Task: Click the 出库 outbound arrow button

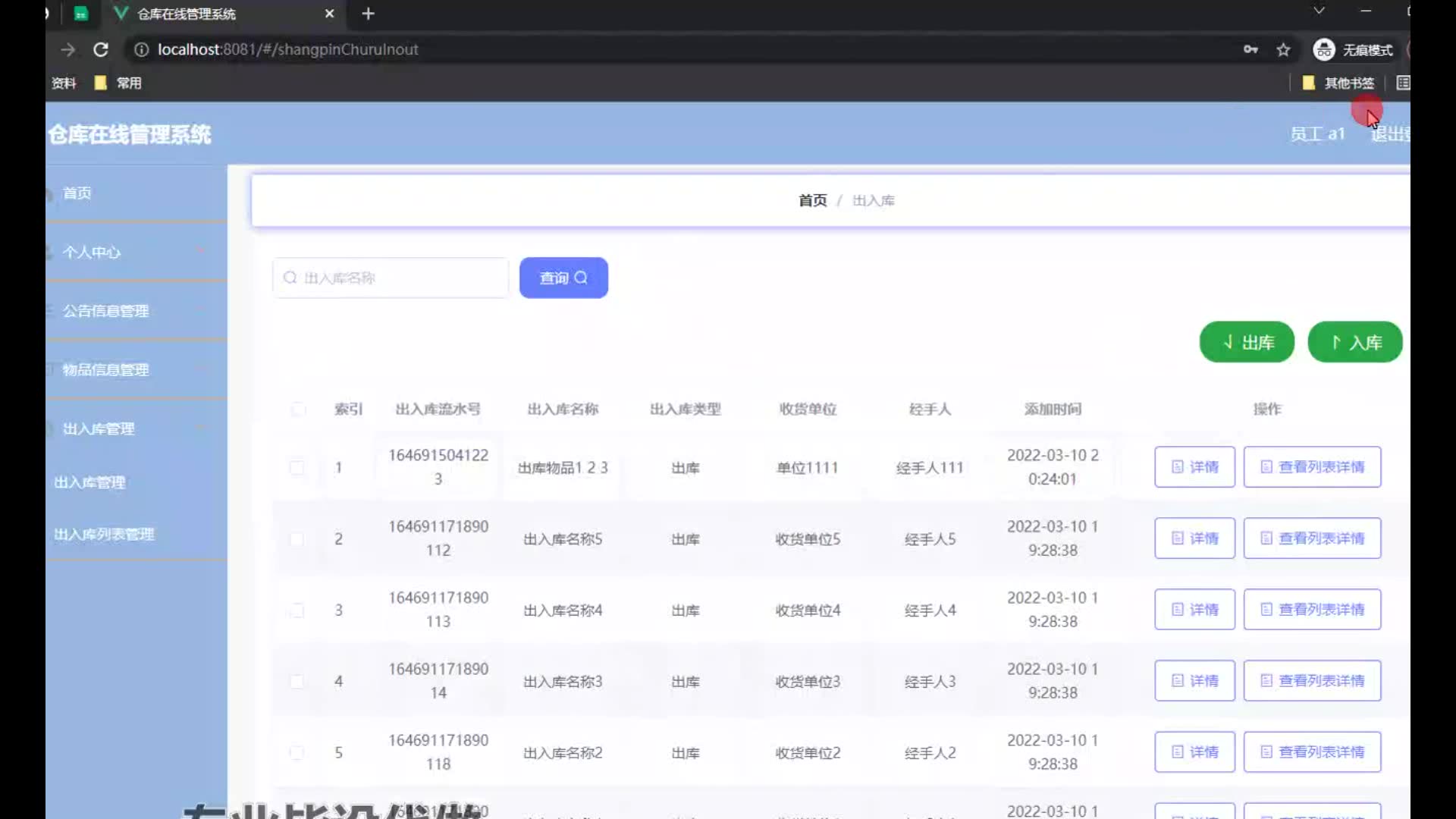Action: pyautogui.click(x=1246, y=342)
